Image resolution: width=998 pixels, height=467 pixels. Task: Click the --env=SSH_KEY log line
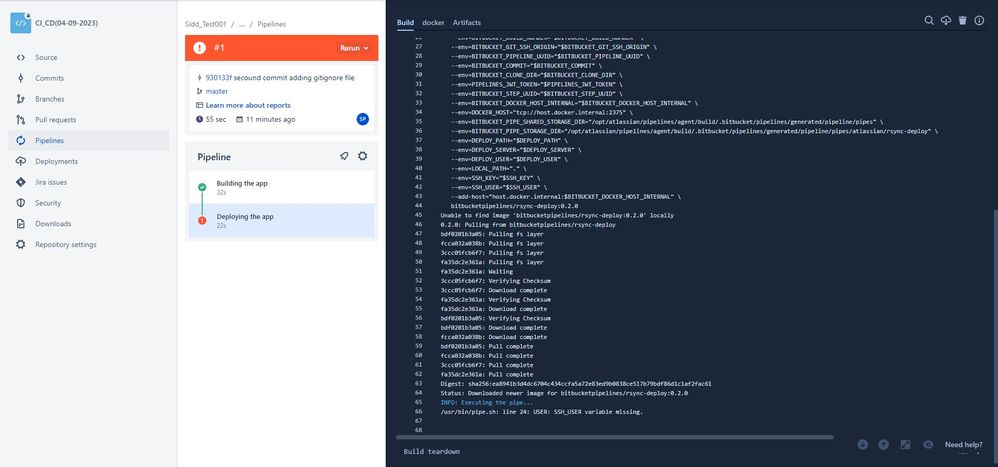pyautogui.click(x=495, y=178)
